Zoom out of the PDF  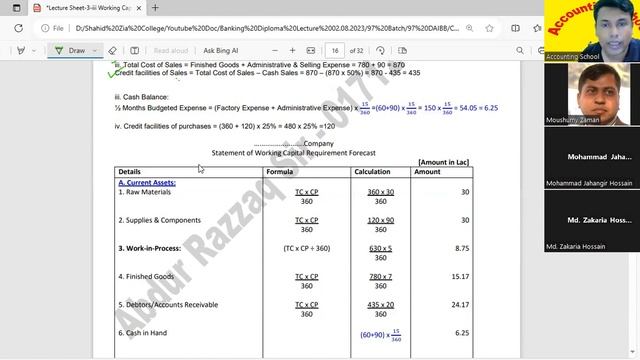point(275,51)
